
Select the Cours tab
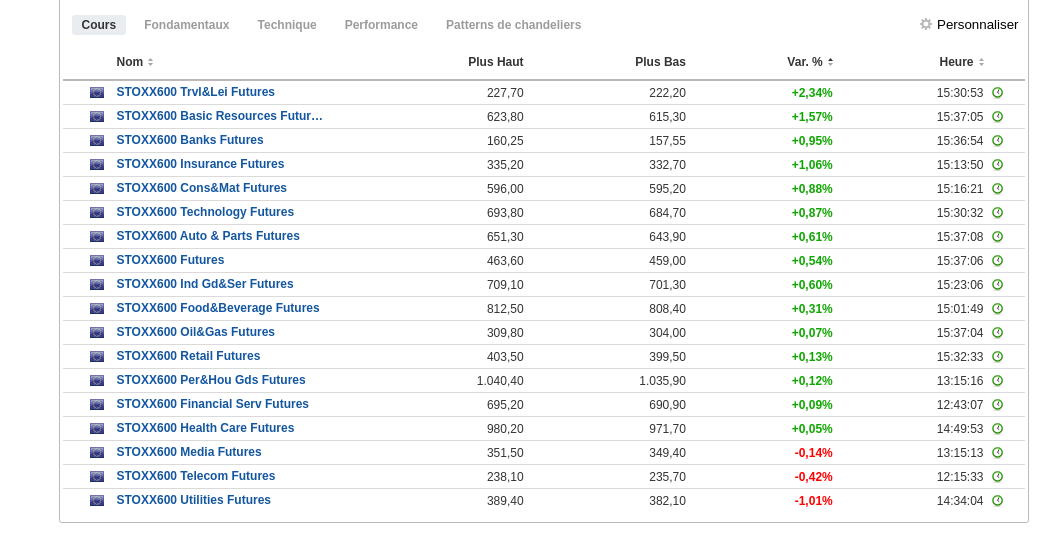click(99, 25)
